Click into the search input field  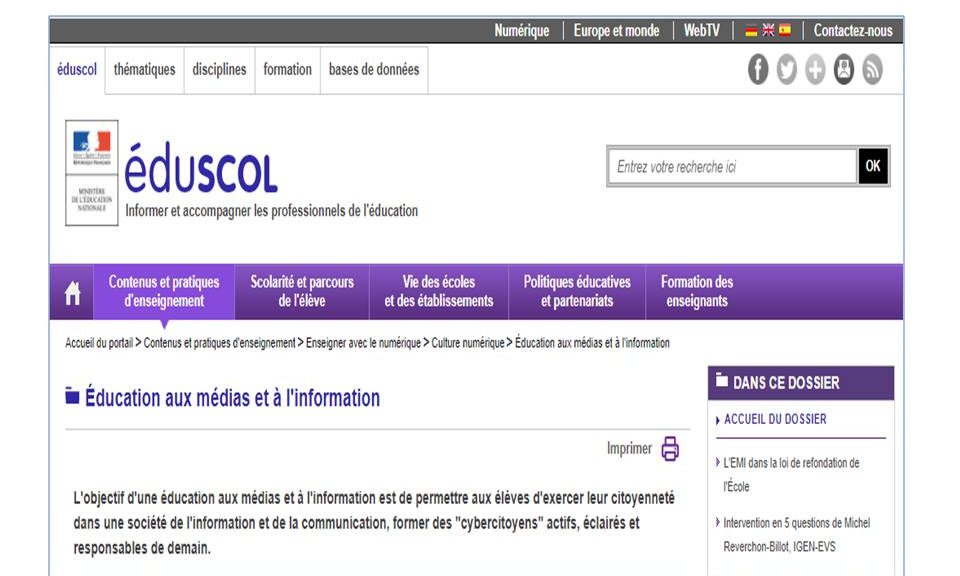(733, 166)
